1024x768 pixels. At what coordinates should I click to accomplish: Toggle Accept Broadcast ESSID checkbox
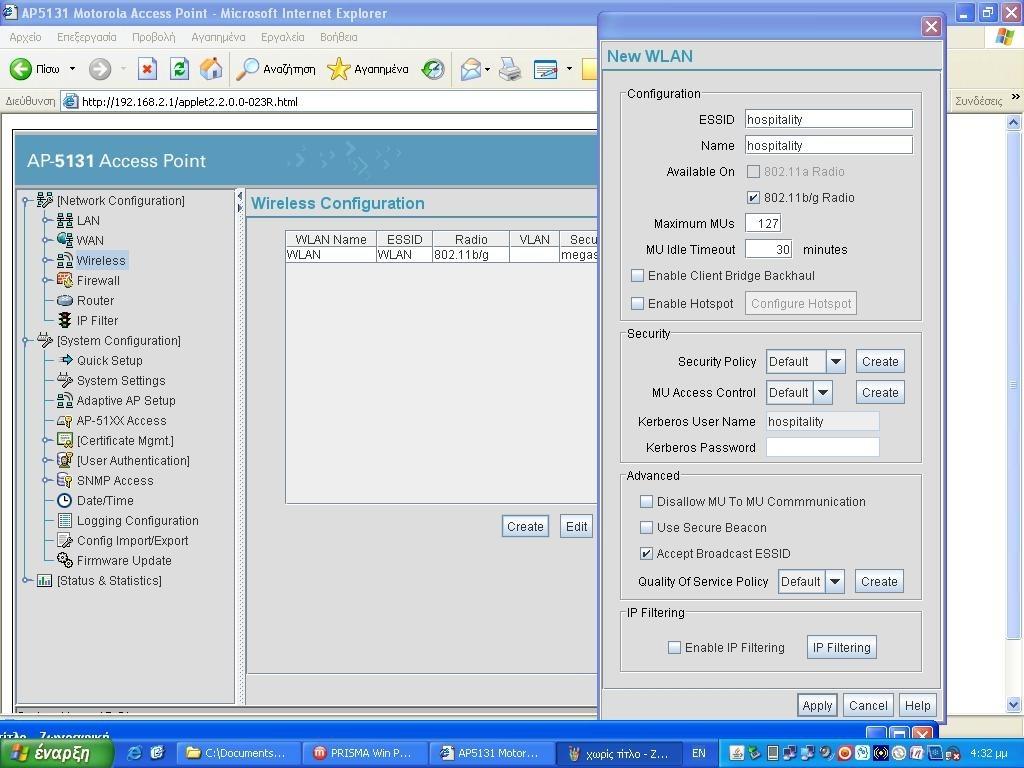647,554
